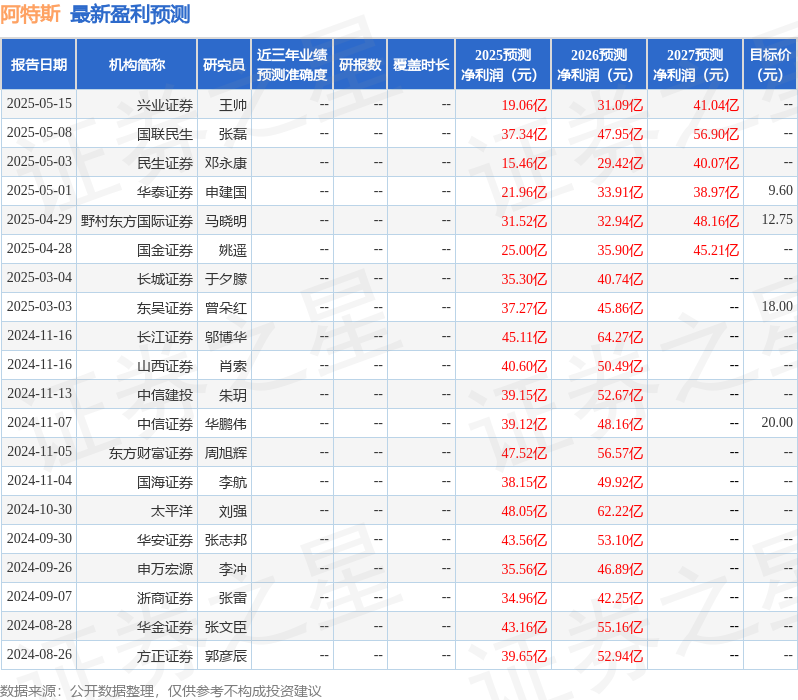Image resolution: width=798 pixels, height=700 pixels.
Task: Click the 47.52亿 profit value
Action: pos(524,454)
